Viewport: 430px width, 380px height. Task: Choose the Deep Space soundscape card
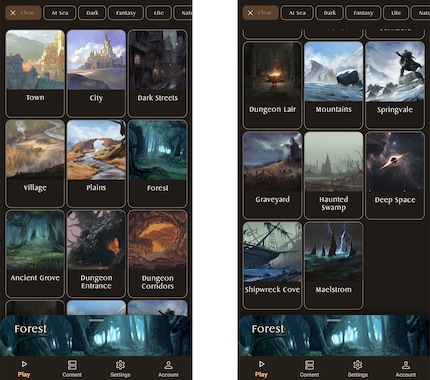tap(395, 175)
